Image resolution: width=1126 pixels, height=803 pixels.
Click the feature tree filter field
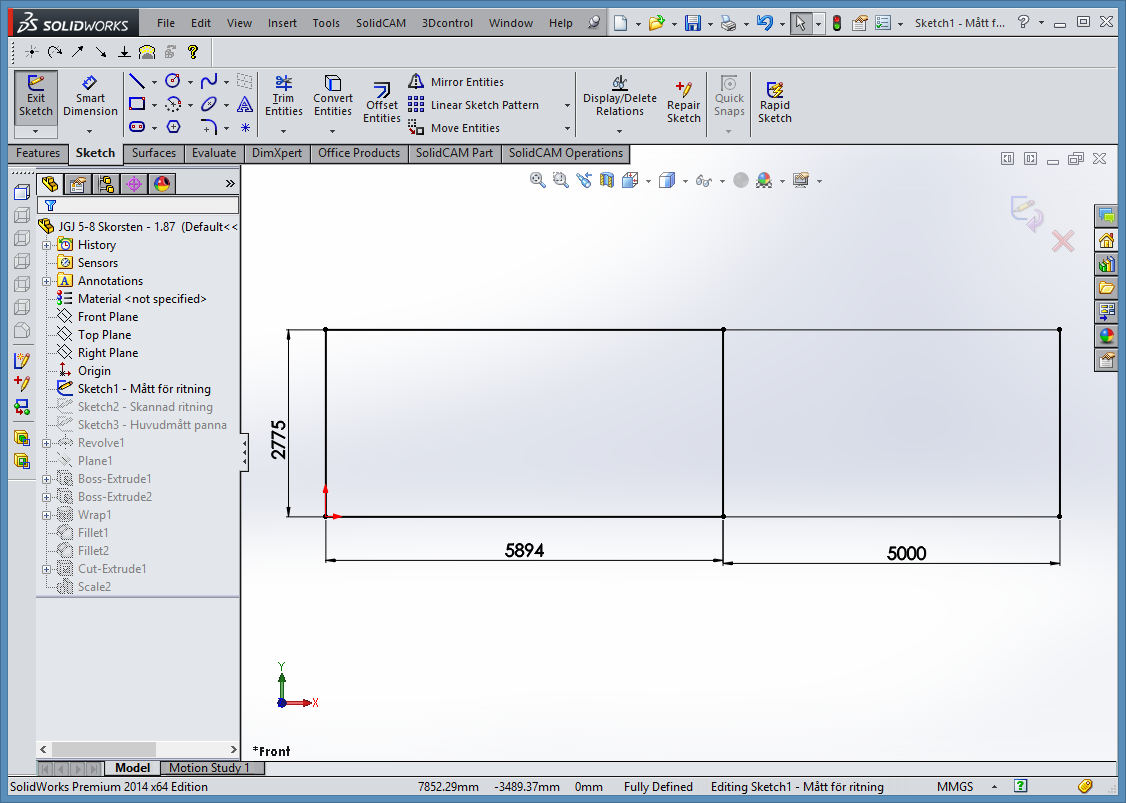(138, 205)
